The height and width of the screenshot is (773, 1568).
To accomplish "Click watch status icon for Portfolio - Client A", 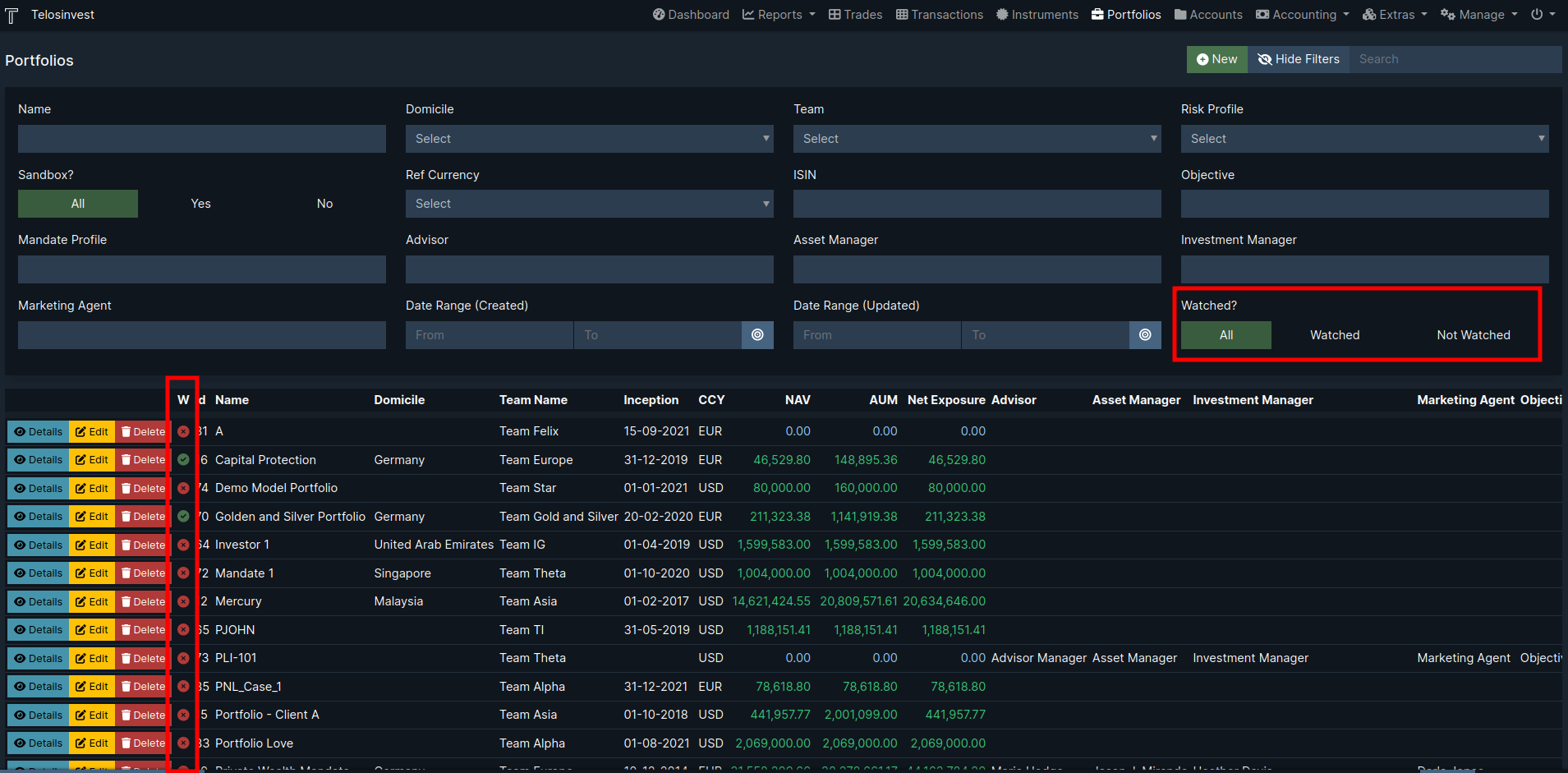I will point(183,715).
